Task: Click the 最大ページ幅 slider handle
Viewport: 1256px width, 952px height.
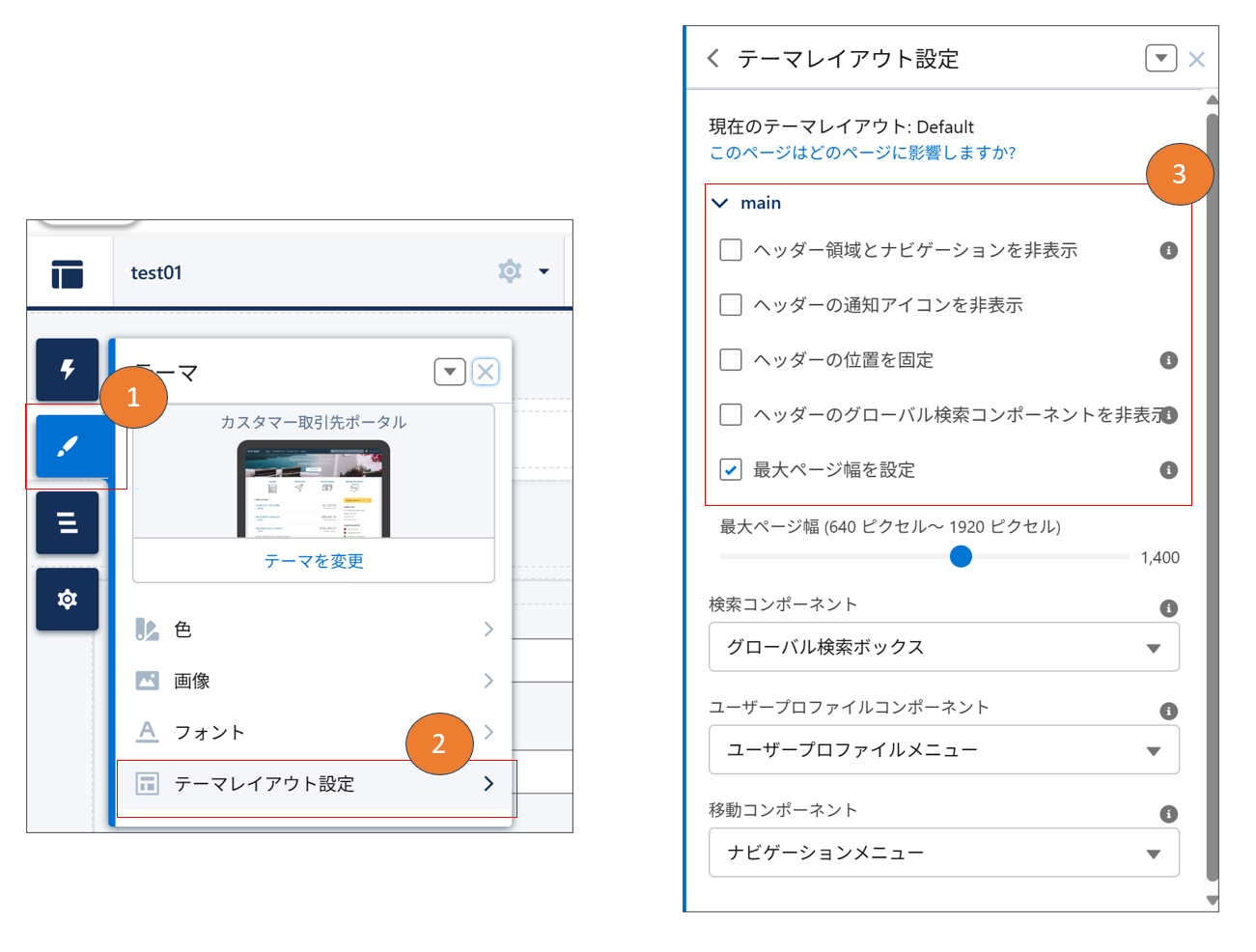Action: (961, 557)
